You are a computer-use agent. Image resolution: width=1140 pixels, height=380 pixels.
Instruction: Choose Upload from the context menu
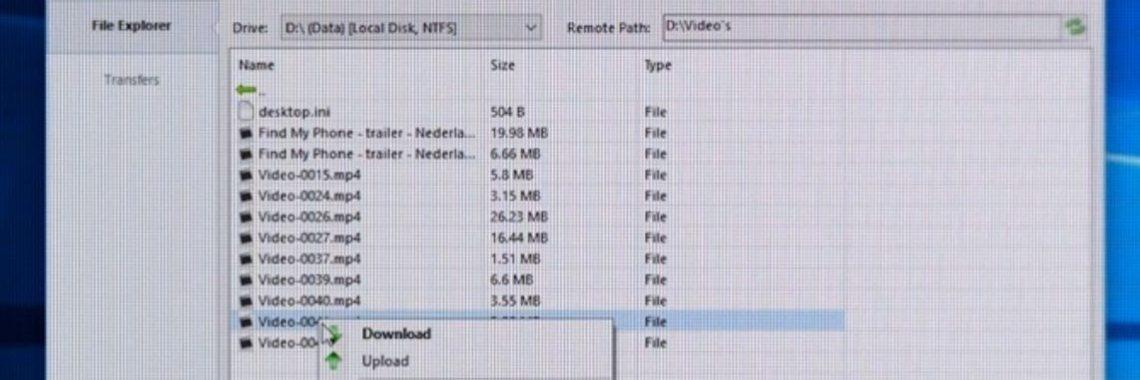coord(385,361)
